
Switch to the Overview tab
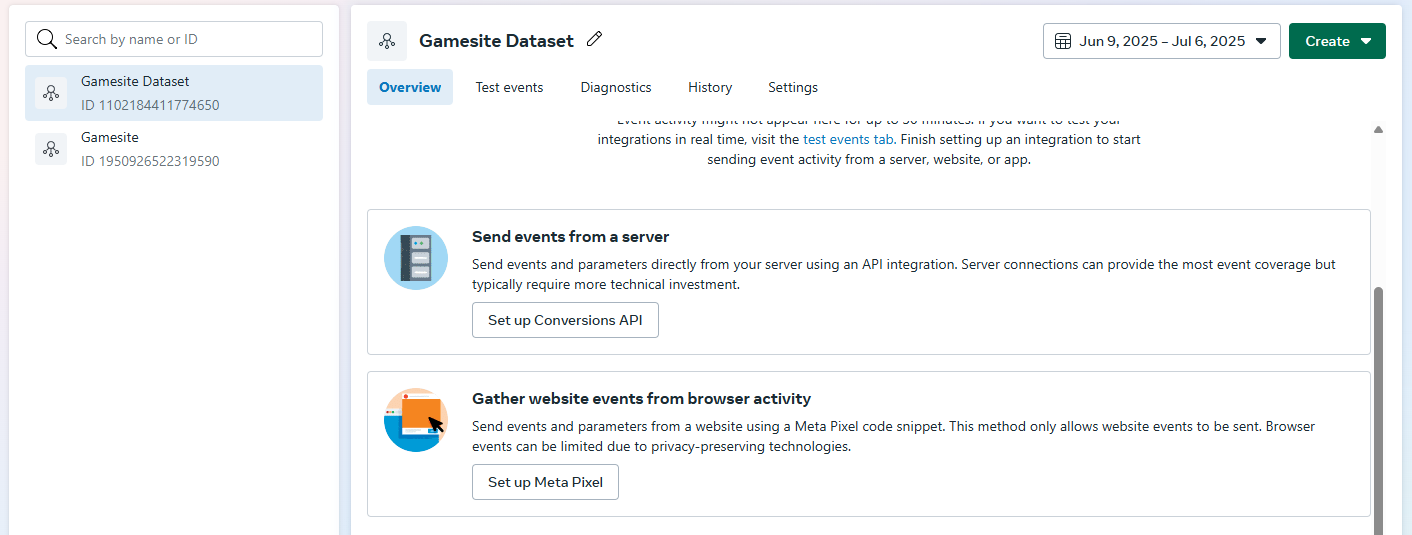click(410, 87)
